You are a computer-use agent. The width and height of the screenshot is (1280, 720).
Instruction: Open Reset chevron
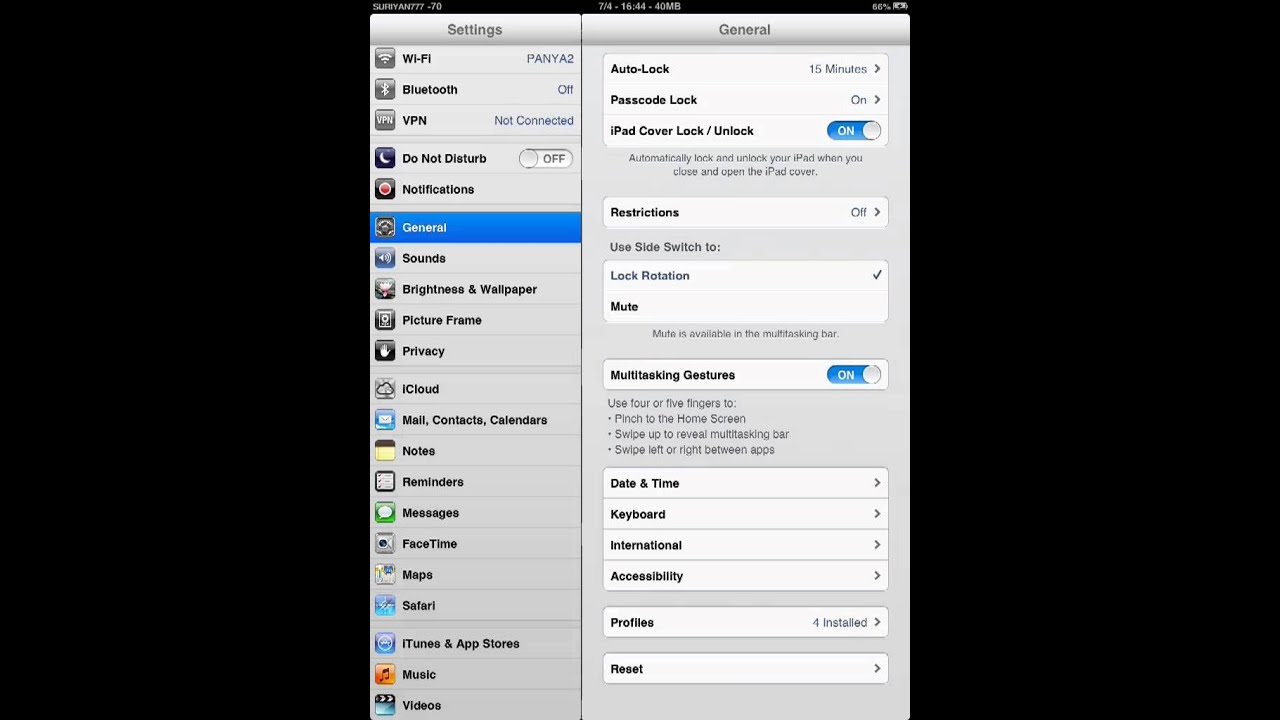(877, 669)
